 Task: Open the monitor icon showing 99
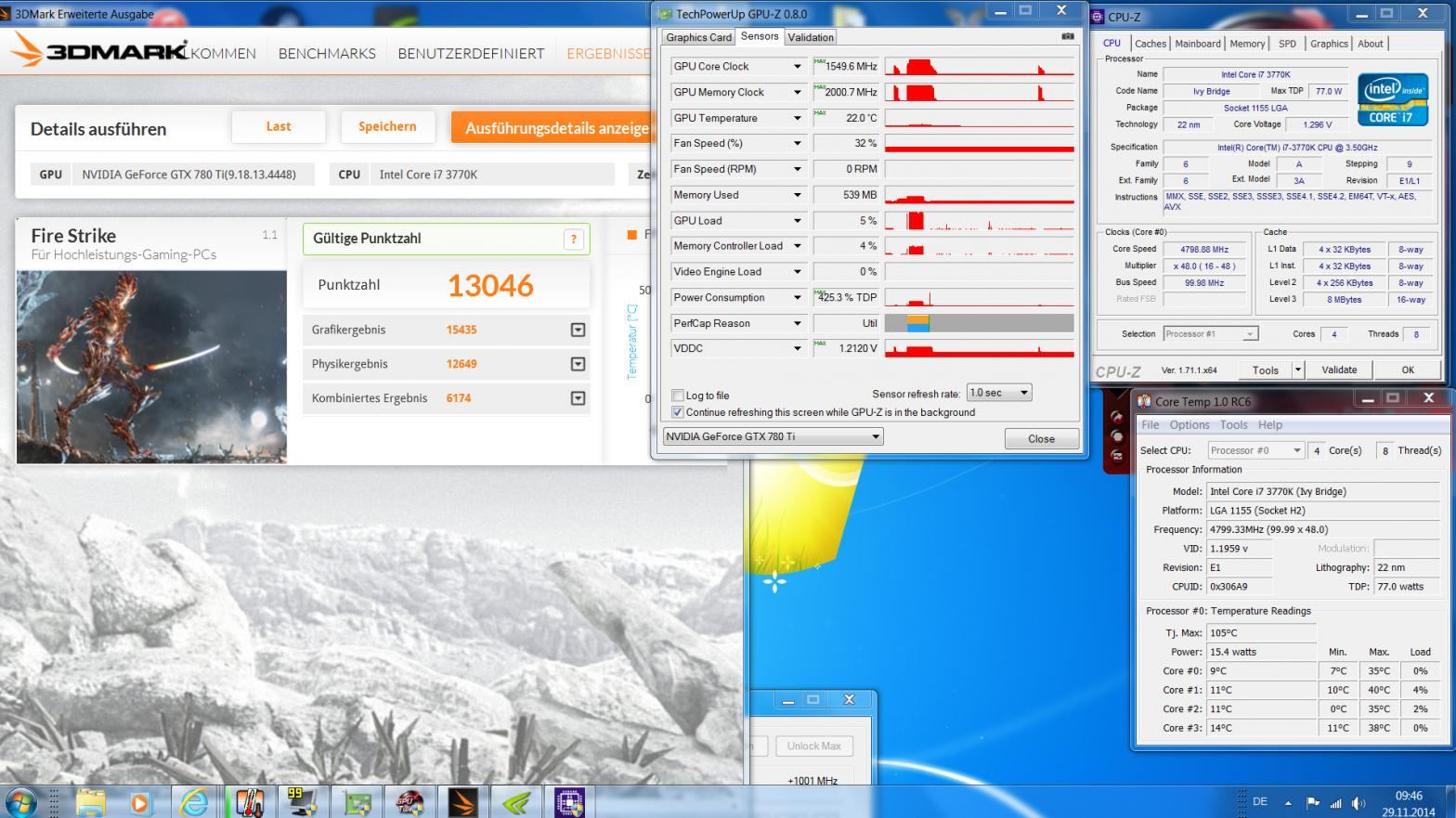tap(302, 802)
